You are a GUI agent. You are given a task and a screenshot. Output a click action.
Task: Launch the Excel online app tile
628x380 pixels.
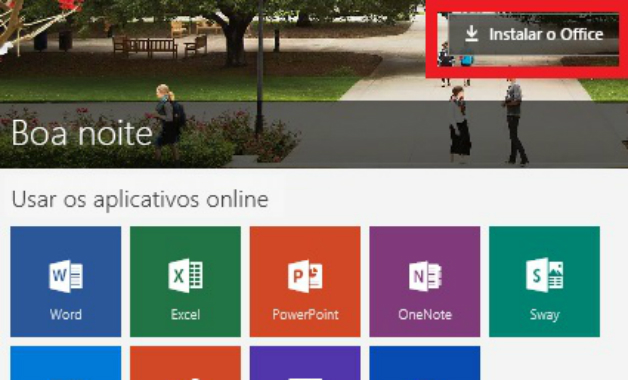(x=185, y=281)
